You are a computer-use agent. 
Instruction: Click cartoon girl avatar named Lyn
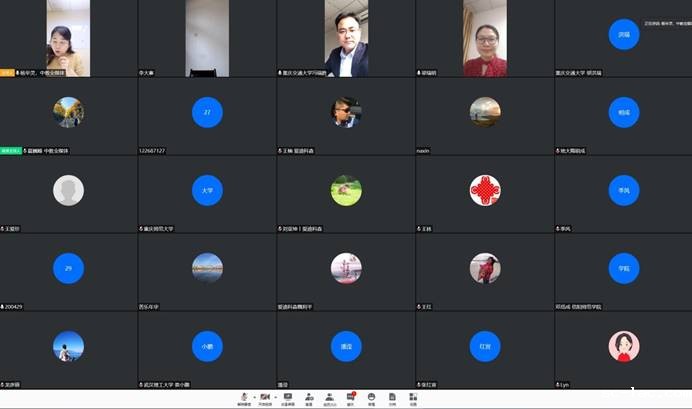[x=623, y=346]
